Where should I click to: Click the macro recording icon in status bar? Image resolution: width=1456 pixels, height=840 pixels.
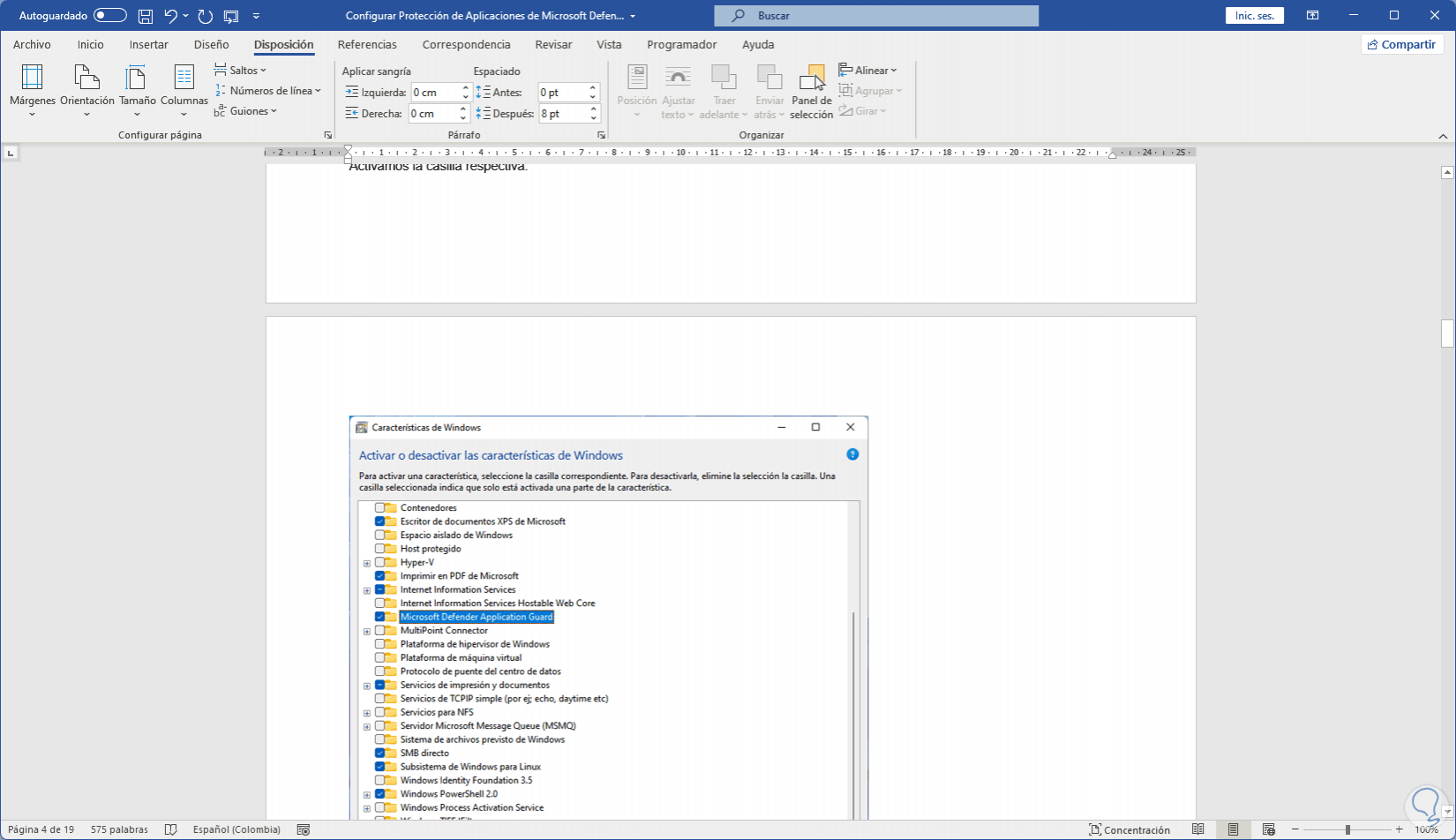pos(304,829)
